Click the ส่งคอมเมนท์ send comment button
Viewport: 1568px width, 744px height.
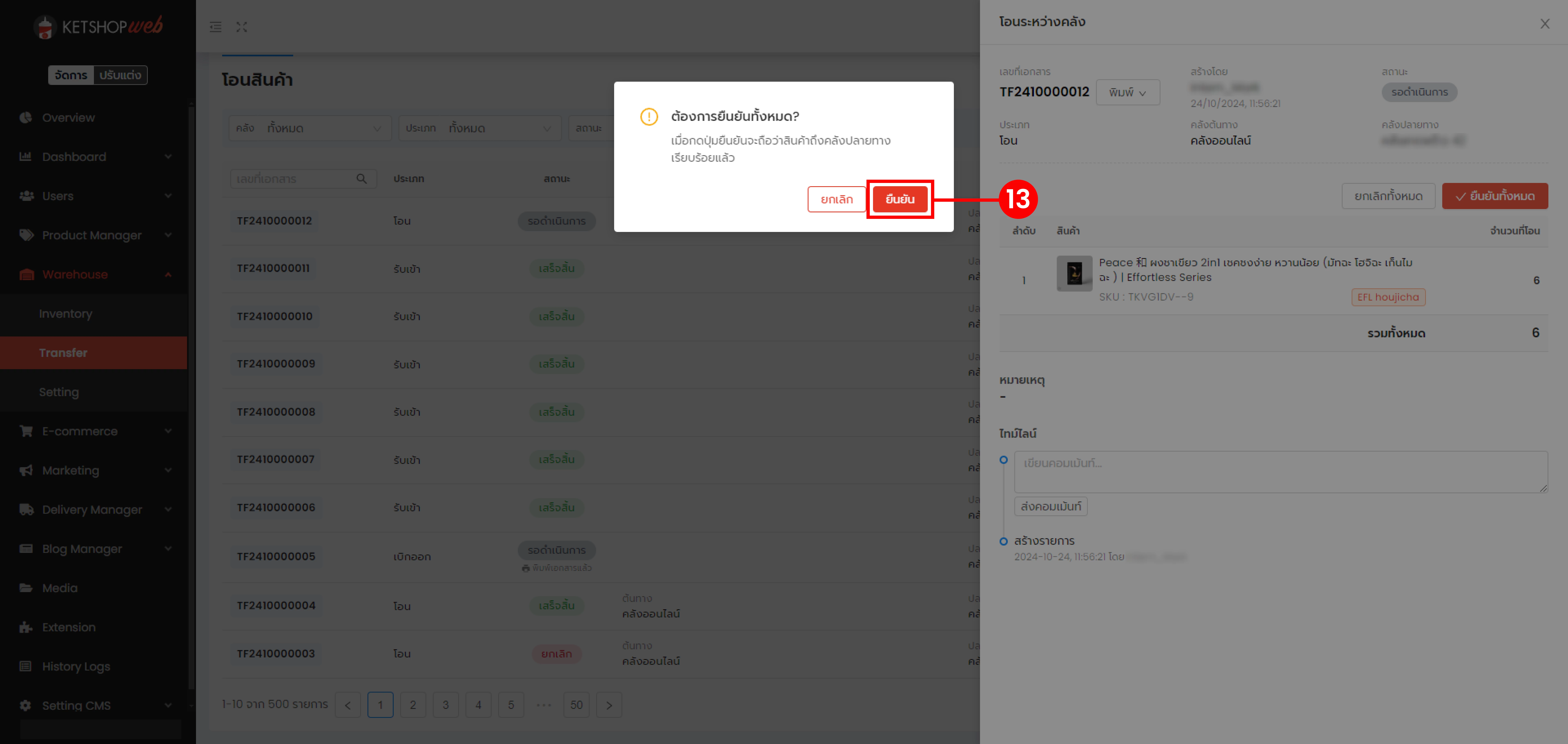1051,507
